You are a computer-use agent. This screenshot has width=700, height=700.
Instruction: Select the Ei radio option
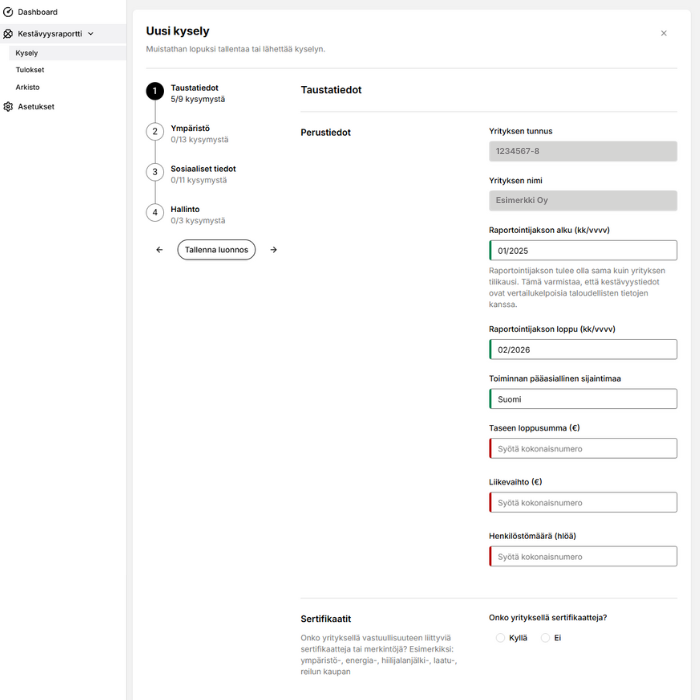click(x=545, y=637)
